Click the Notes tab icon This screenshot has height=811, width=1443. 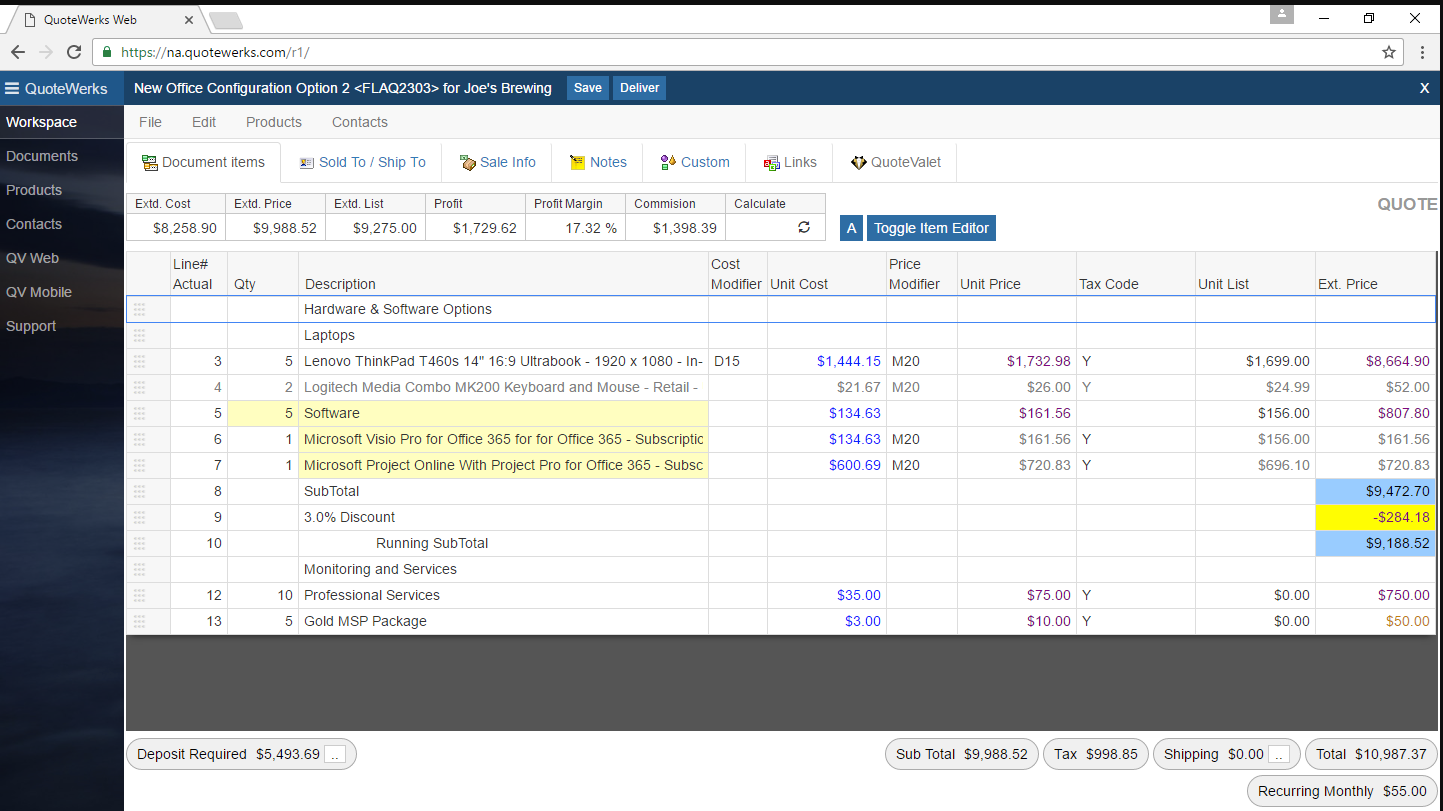(578, 162)
